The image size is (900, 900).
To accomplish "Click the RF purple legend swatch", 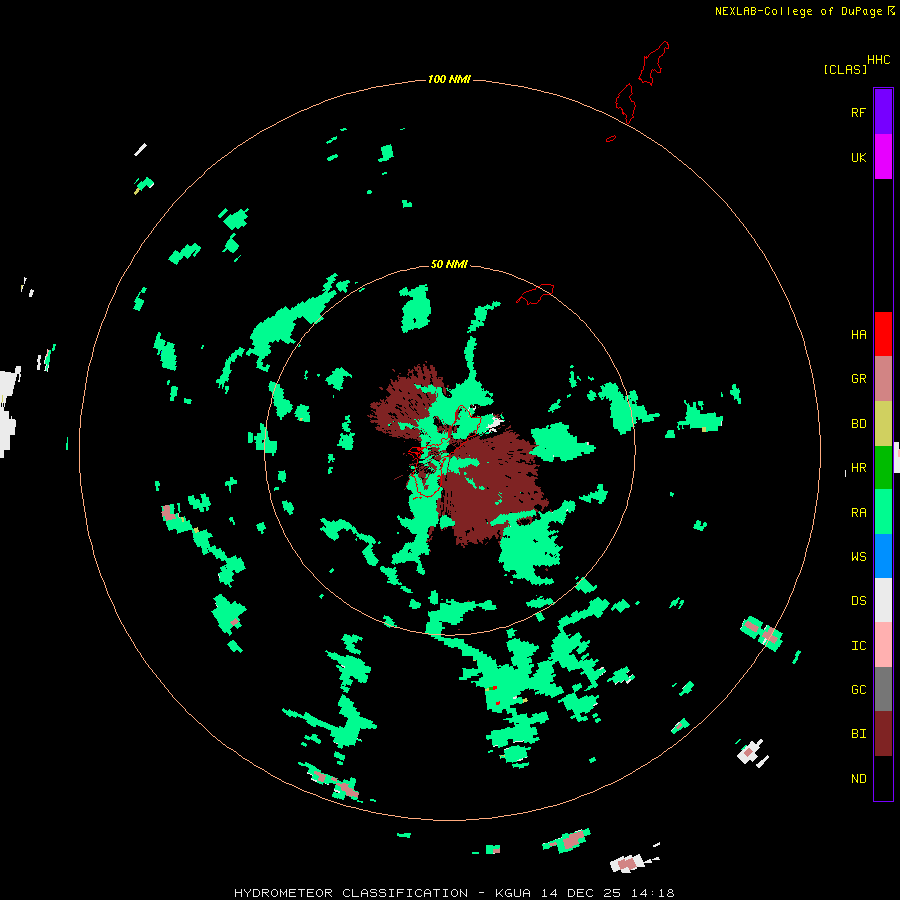I will (883, 112).
